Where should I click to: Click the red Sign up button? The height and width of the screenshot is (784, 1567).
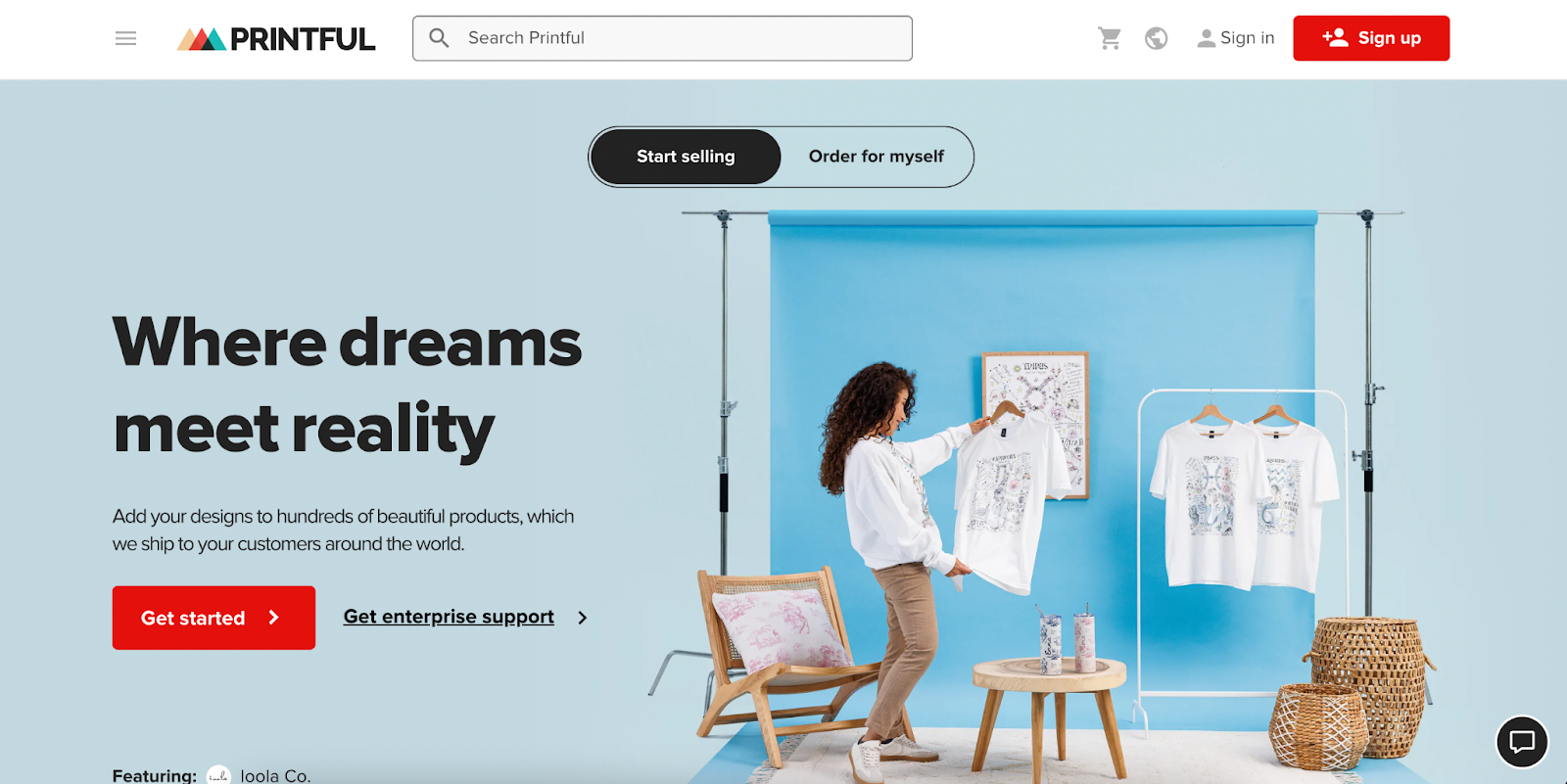coord(1371,38)
